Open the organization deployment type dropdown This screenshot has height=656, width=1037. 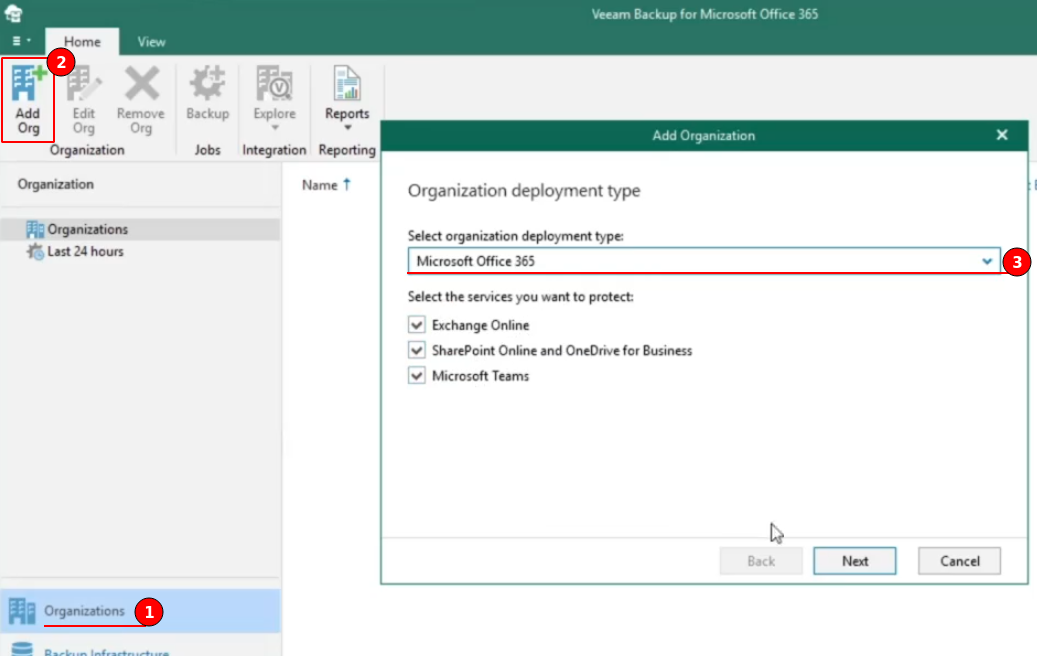[x=704, y=261]
